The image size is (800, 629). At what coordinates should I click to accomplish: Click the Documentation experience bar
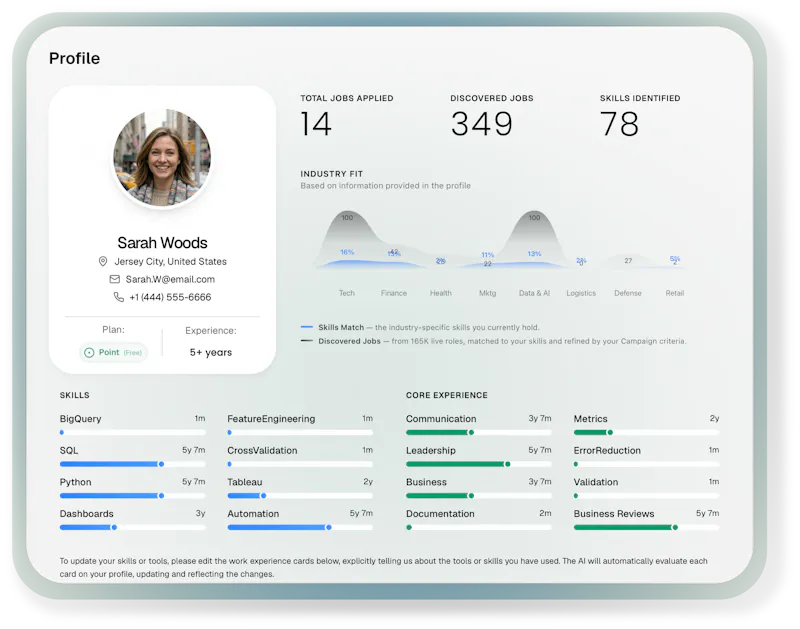(x=479, y=527)
